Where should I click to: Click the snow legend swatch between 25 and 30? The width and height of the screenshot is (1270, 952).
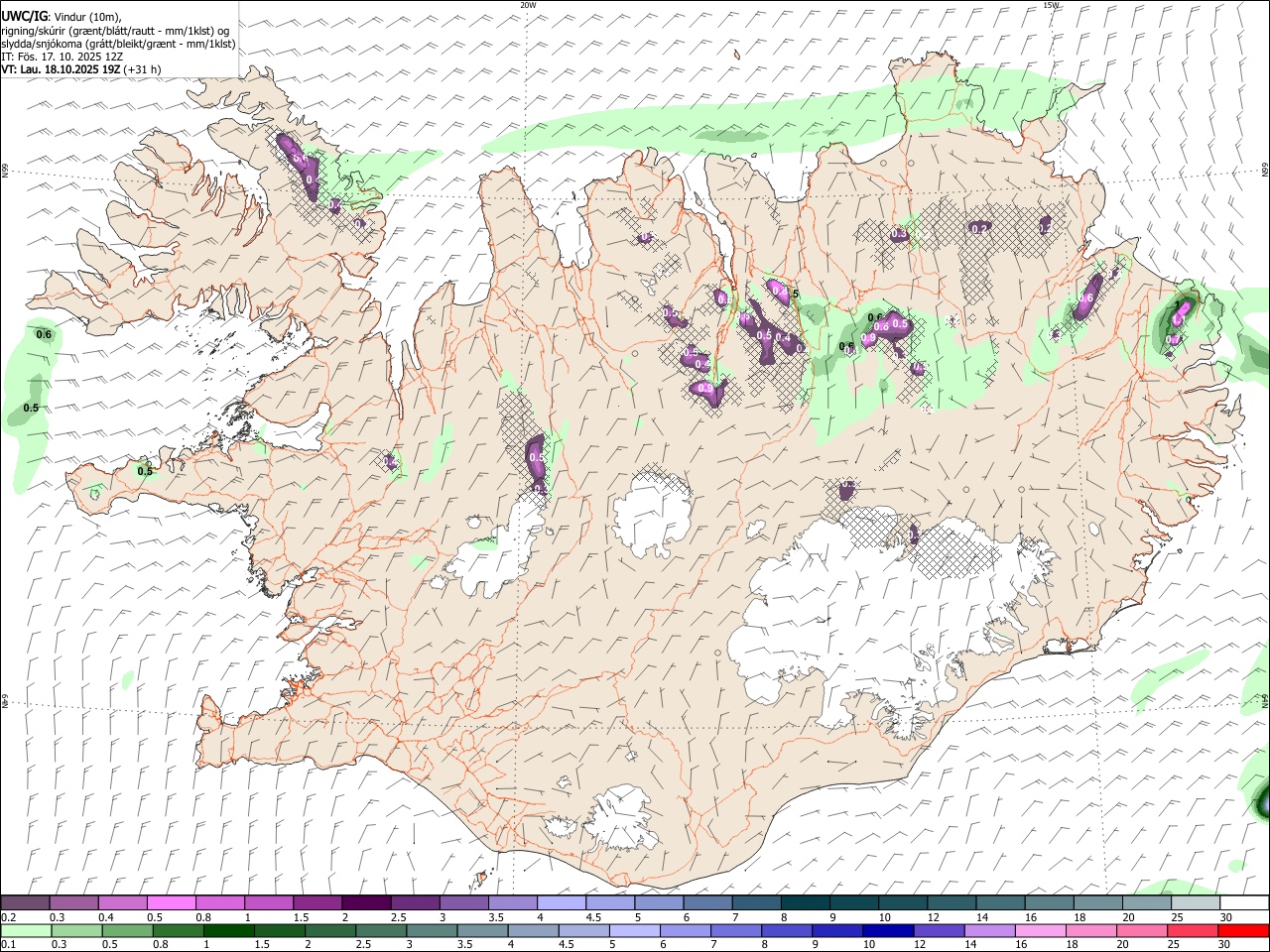coord(1195,902)
